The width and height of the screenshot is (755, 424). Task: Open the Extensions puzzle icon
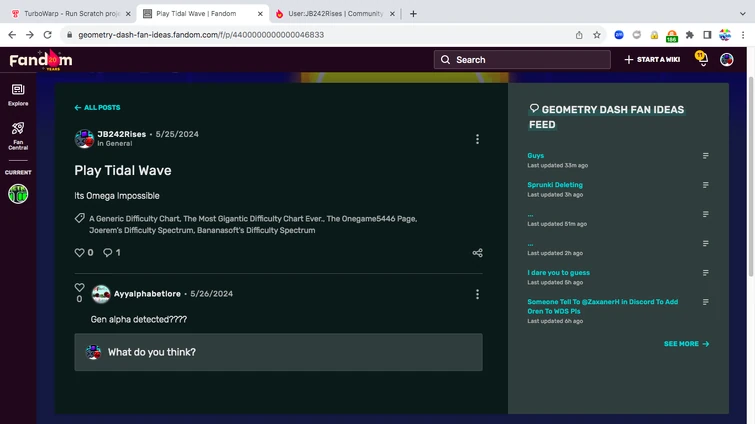[690, 35]
